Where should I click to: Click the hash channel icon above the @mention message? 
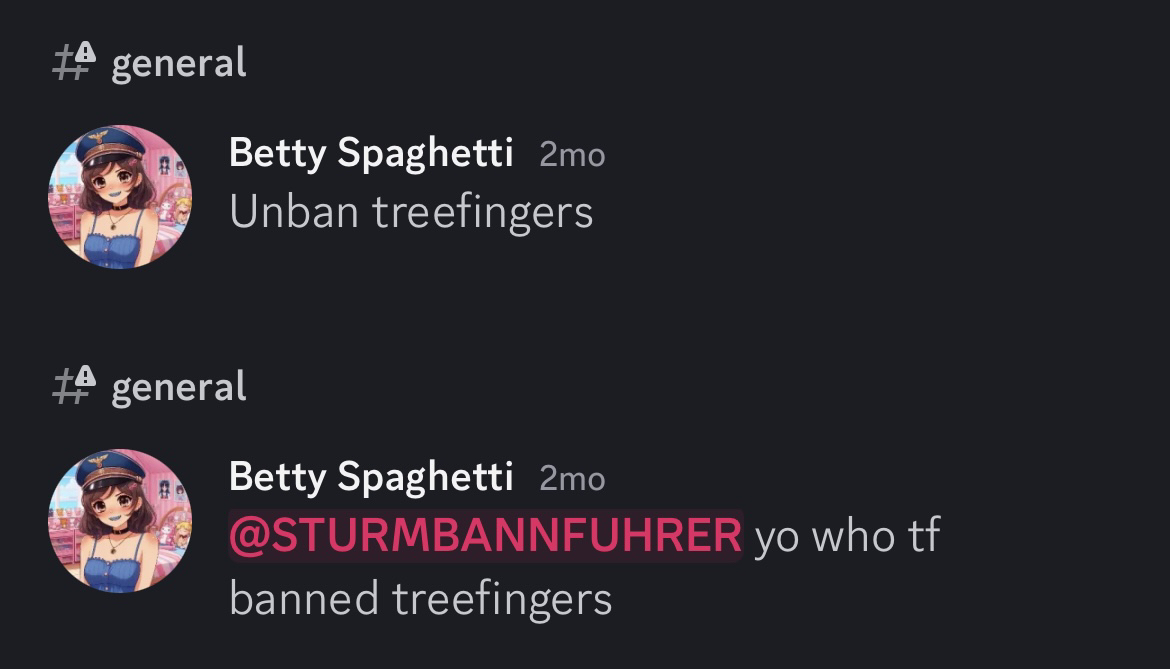click(73, 386)
